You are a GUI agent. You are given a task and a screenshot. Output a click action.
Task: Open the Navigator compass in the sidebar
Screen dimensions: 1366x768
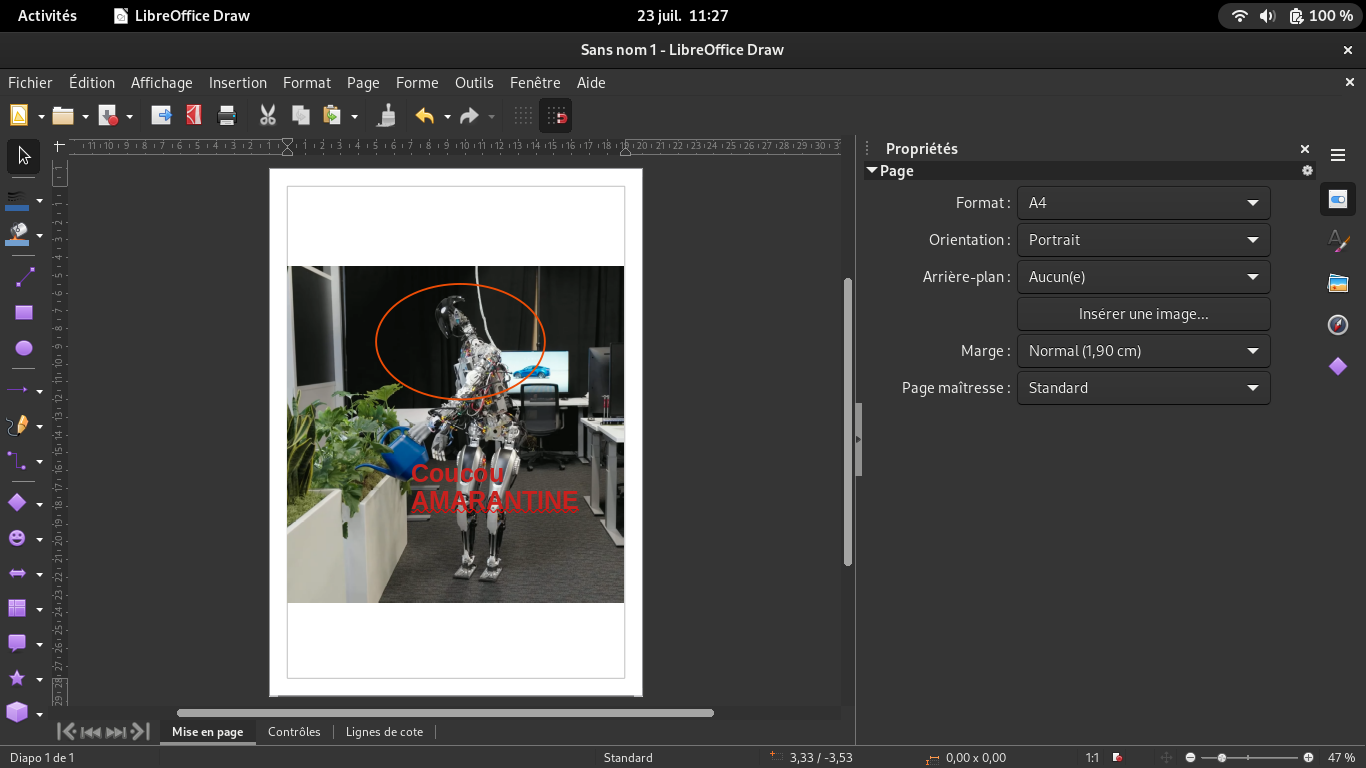(1338, 325)
